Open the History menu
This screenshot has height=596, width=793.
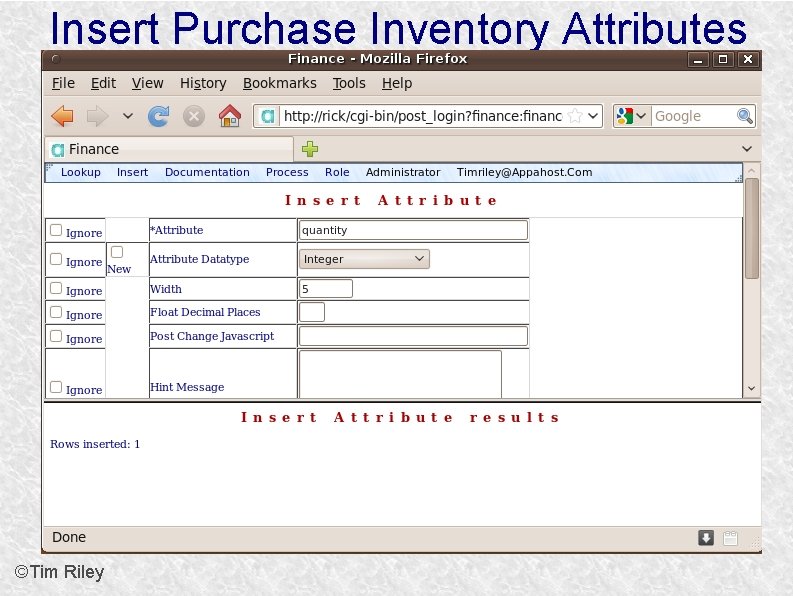pos(203,83)
